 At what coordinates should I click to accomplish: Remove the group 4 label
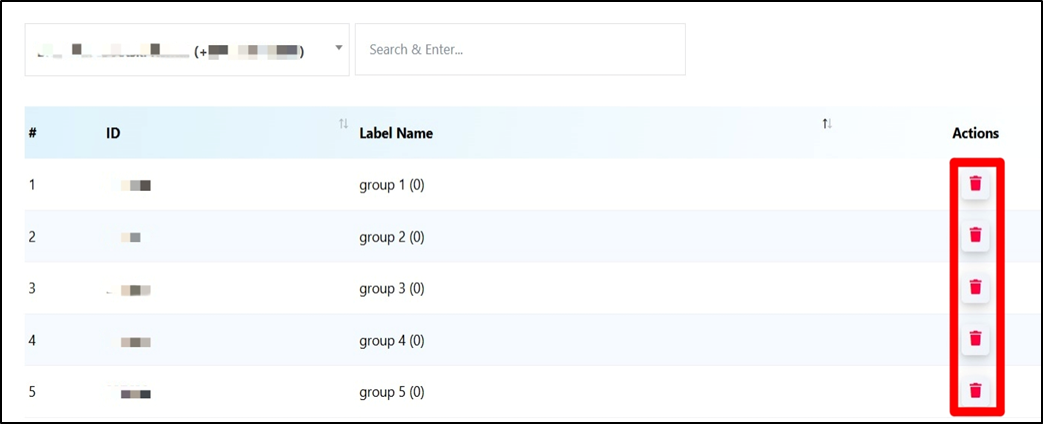[x=975, y=339]
